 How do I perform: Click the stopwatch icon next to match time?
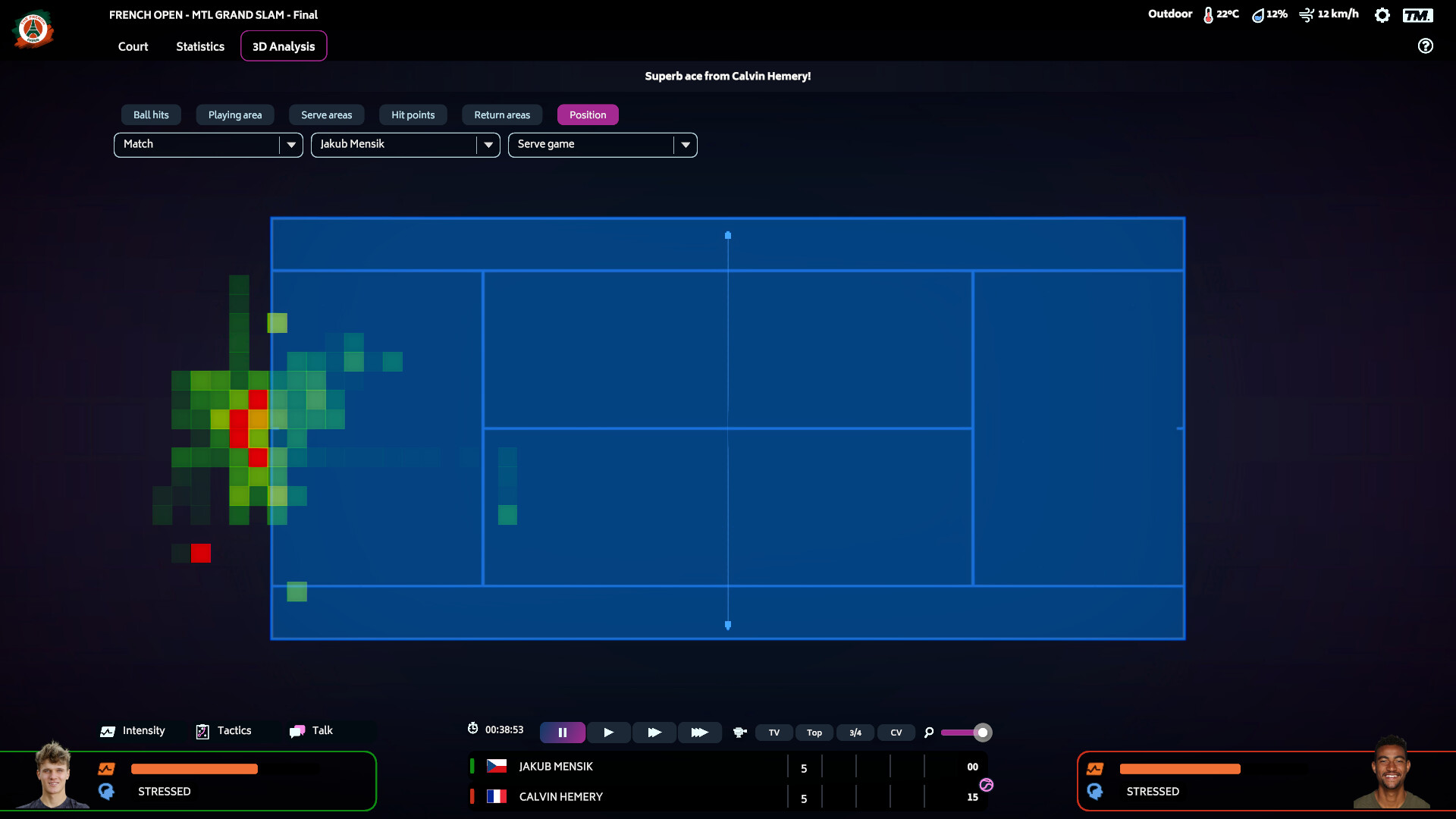472,728
